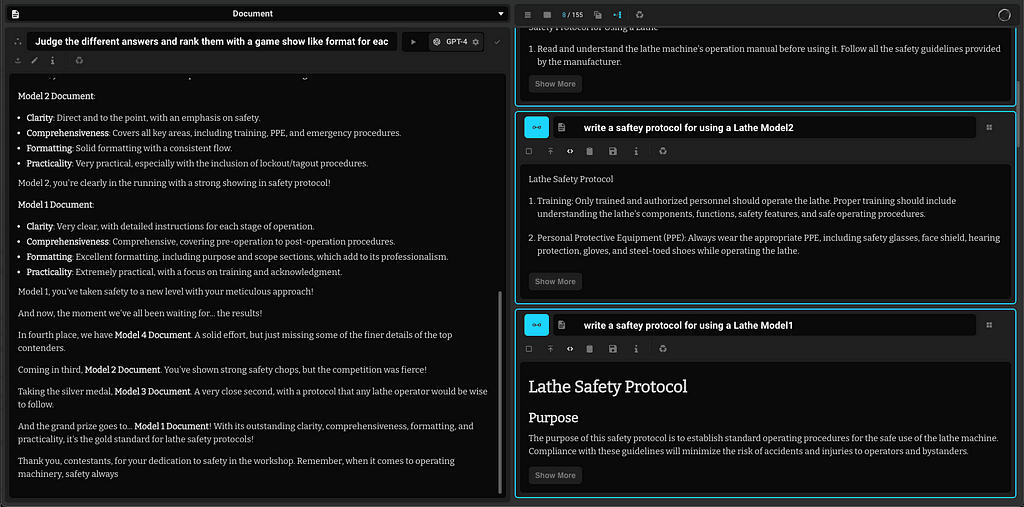
Task: Click clipboard icon on Model2 card
Action: pos(590,151)
